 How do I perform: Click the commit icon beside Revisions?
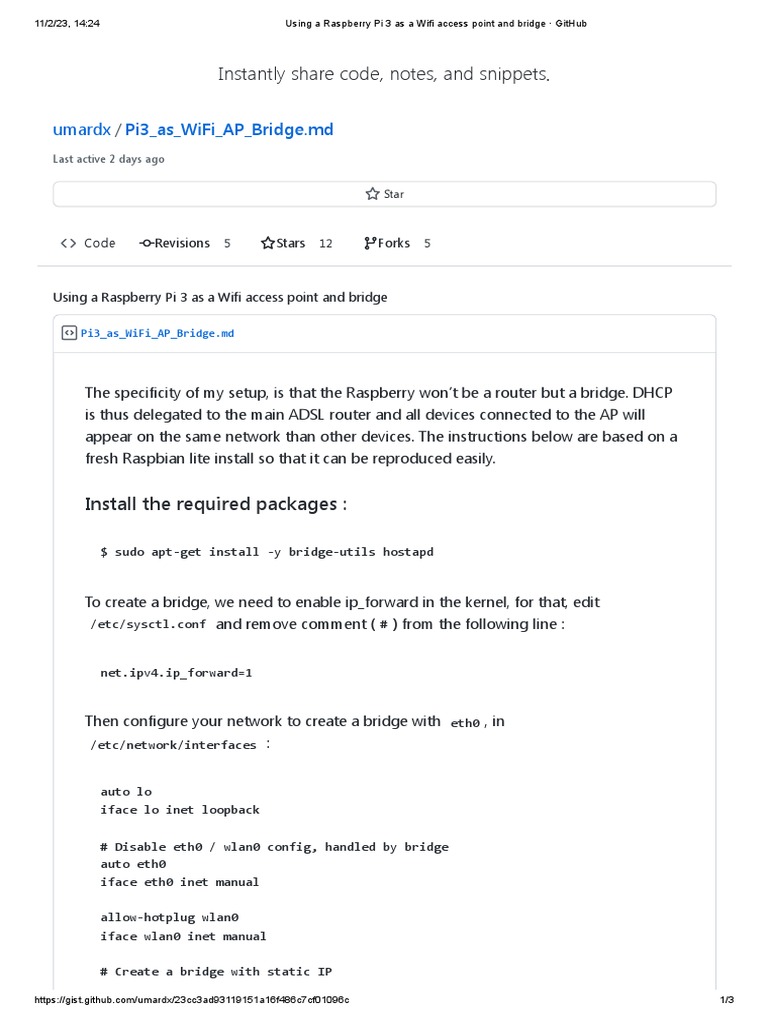pyautogui.click(x=146, y=243)
